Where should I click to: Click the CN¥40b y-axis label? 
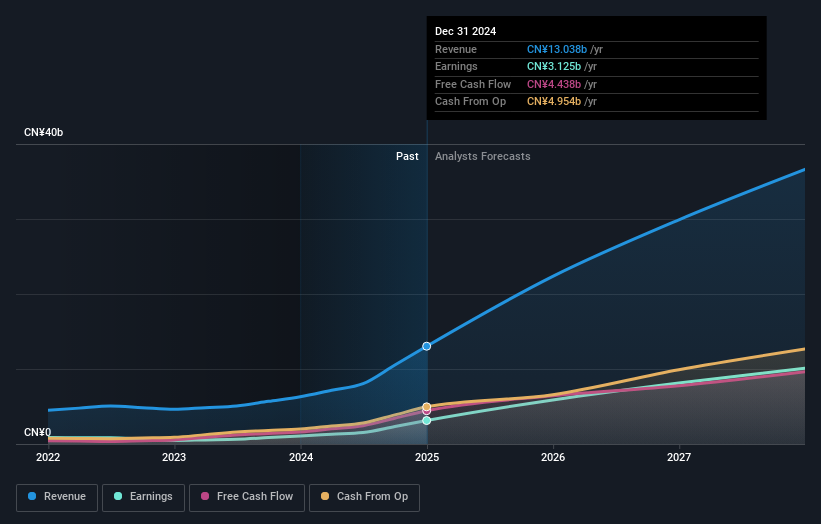(x=43, y=132)
